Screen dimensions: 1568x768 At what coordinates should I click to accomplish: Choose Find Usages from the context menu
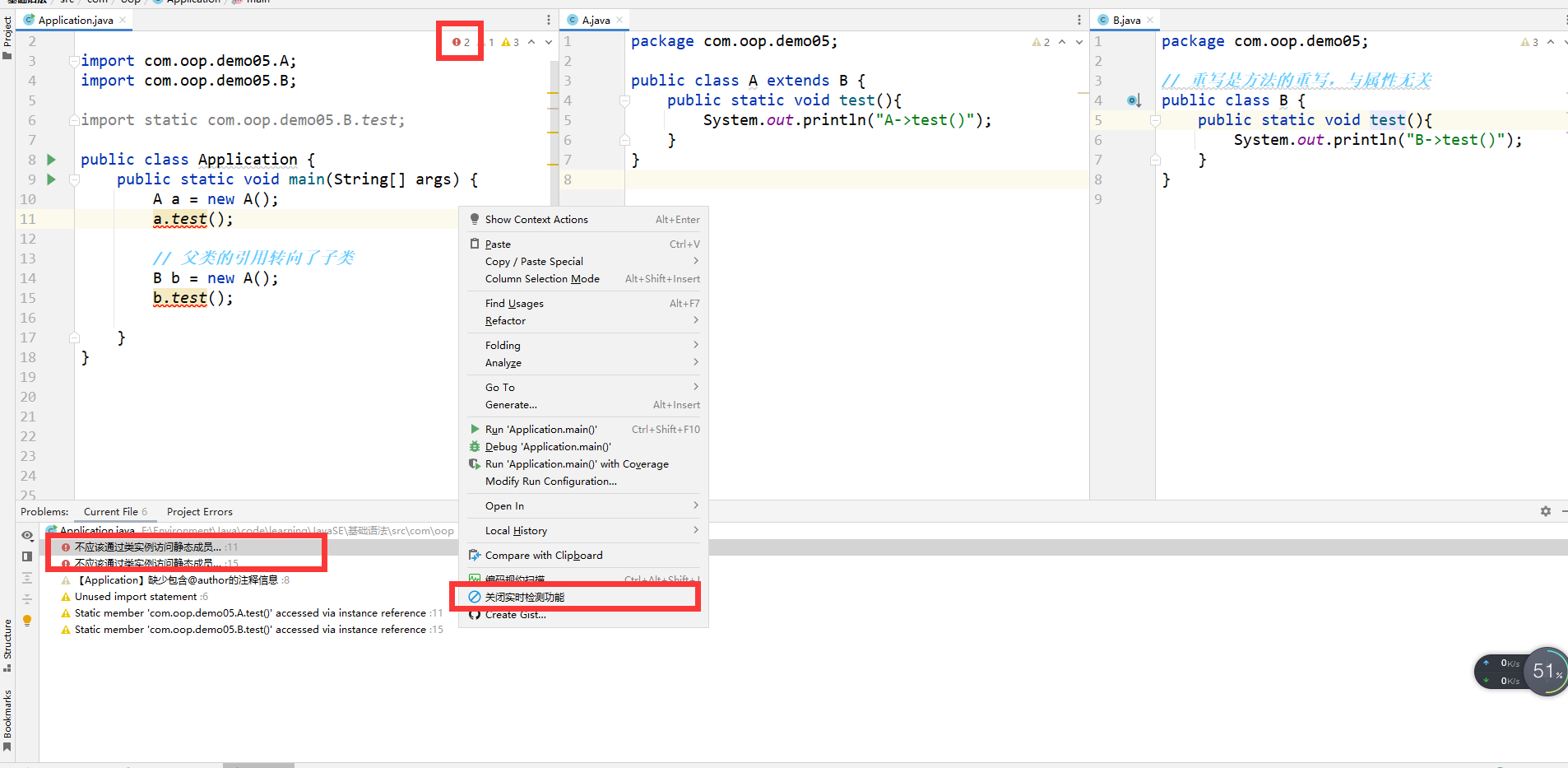tap(583, 304)
